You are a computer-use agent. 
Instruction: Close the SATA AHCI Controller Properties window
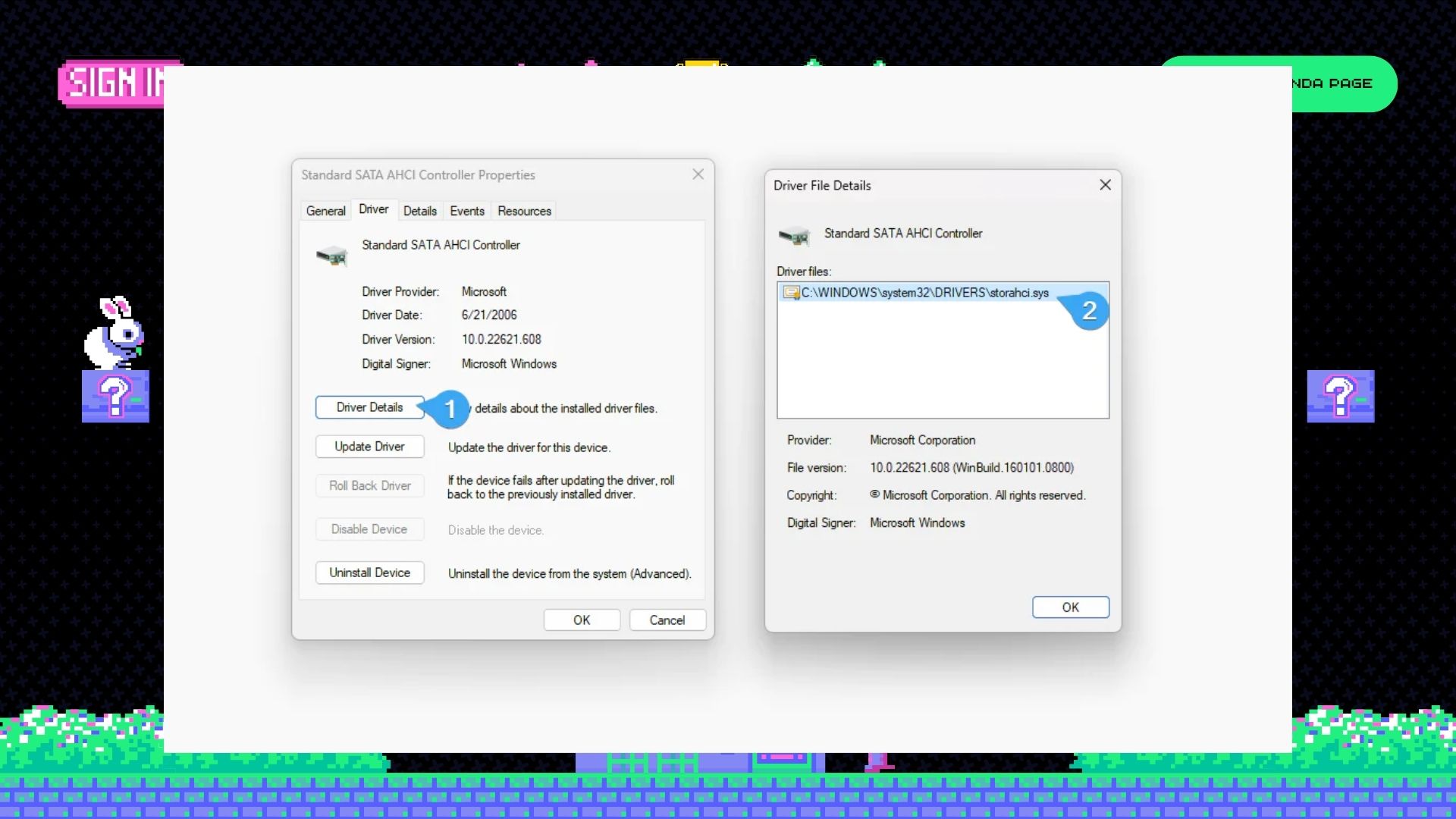[698, 174]
